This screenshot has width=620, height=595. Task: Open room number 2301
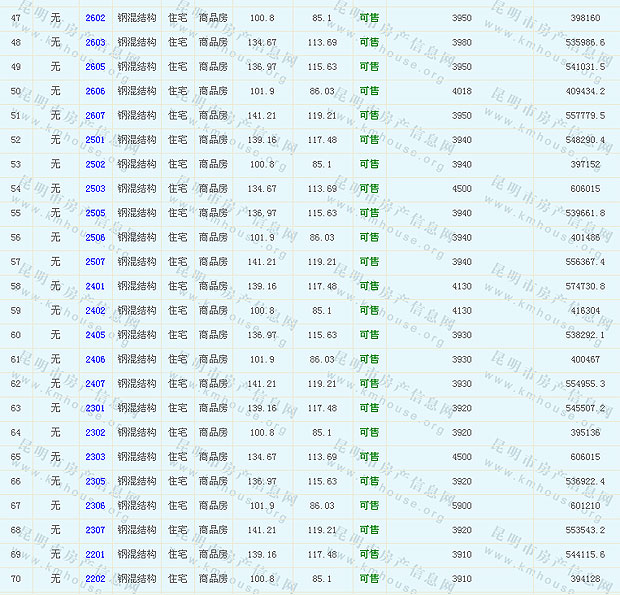click(95, 408)
